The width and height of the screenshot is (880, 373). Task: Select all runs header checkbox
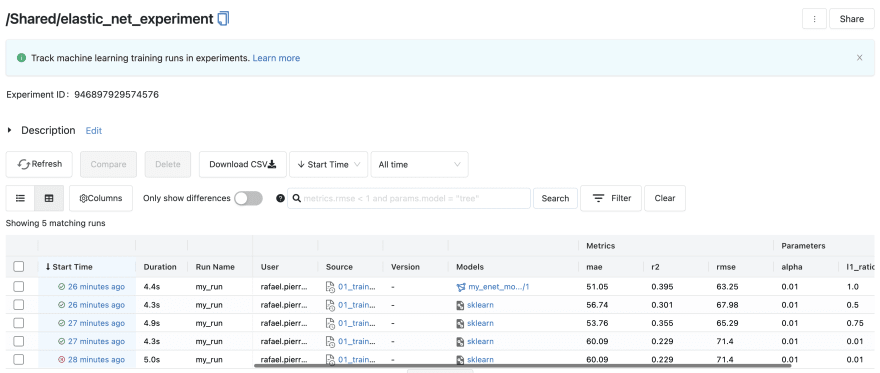pyautogui.click(x=19, y=266)
